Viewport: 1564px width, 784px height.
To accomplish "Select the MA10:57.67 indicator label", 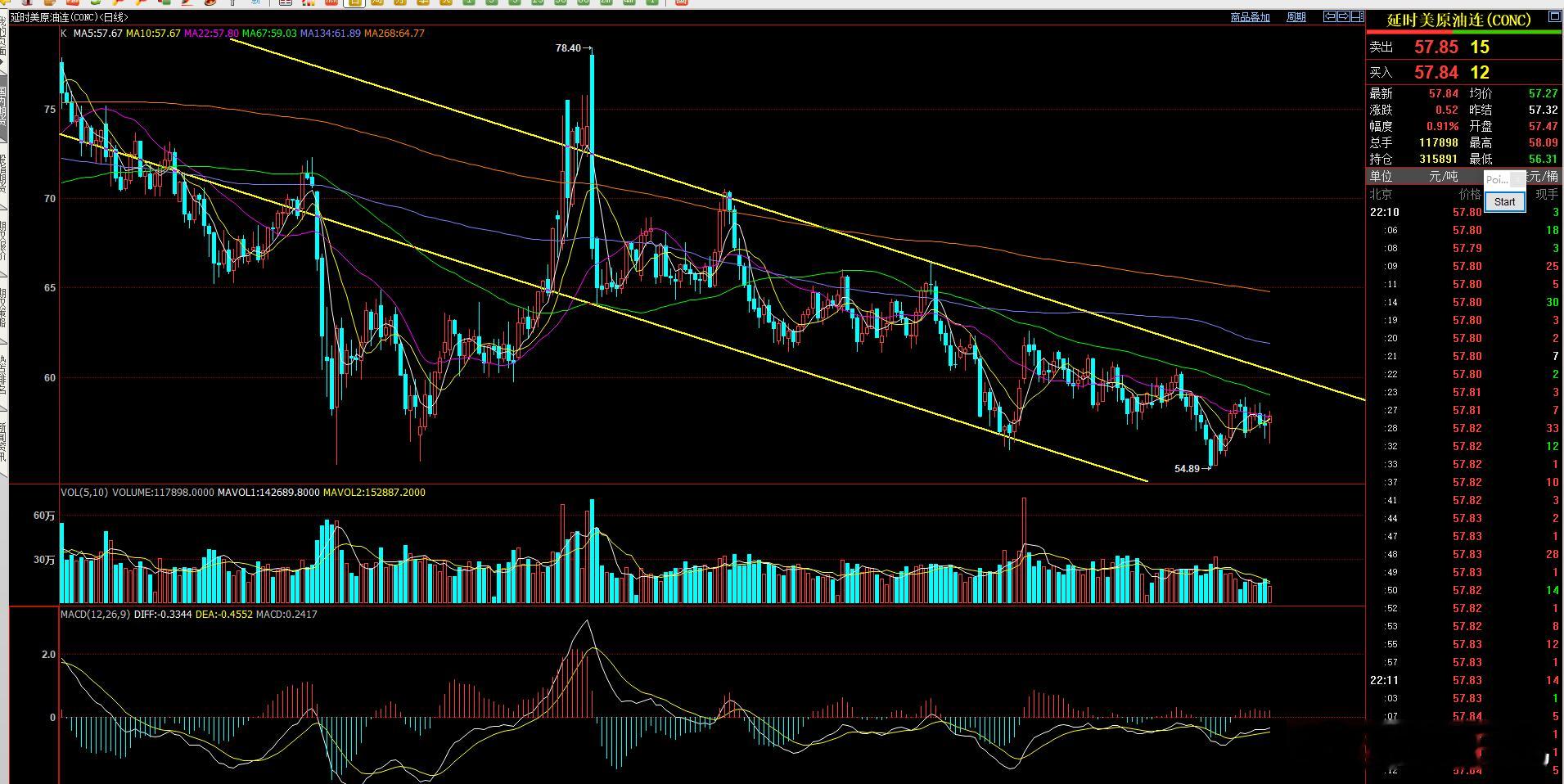I will coord(153,34).
